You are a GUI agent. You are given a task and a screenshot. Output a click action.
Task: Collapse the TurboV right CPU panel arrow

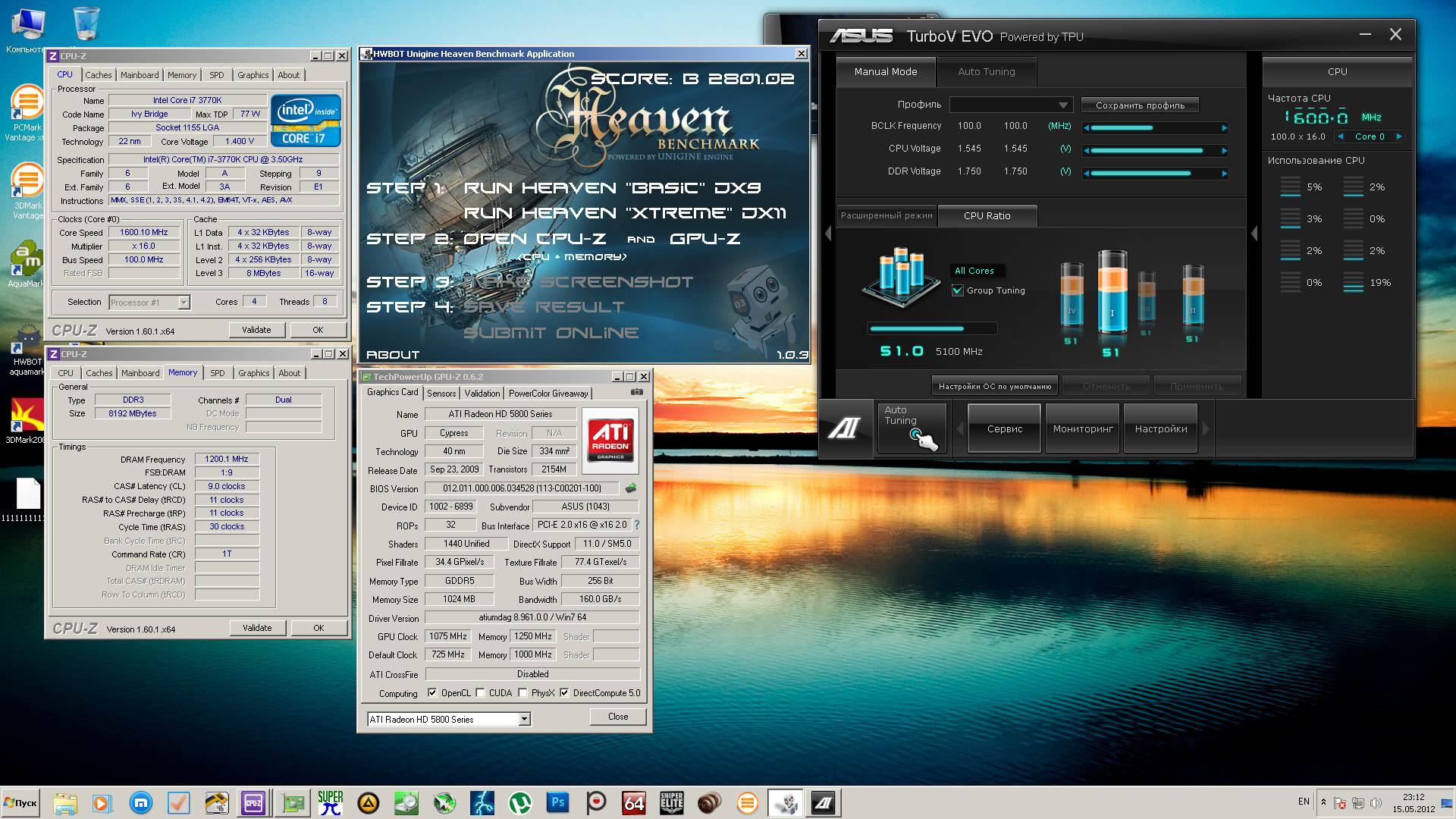pos(1254,234)
